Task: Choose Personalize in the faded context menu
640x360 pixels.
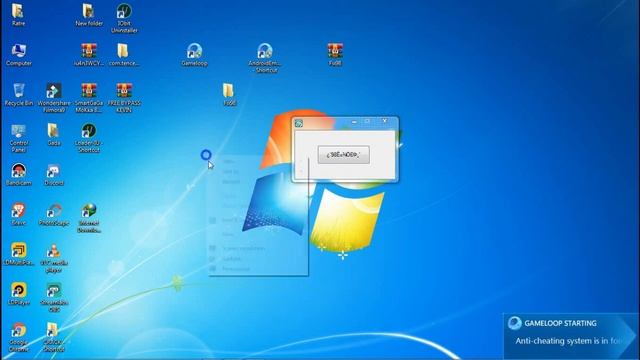Action: point(236,269)
